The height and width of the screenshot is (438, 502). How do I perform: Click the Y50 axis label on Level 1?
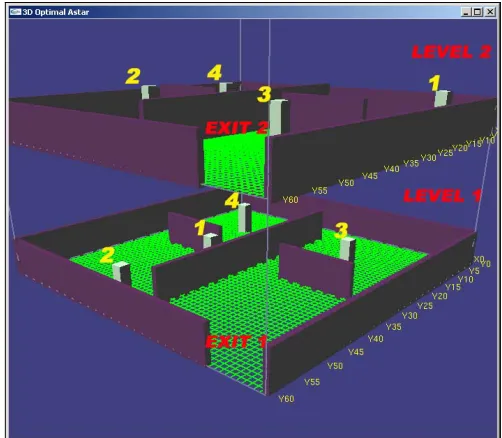click(x=335, y=366)
